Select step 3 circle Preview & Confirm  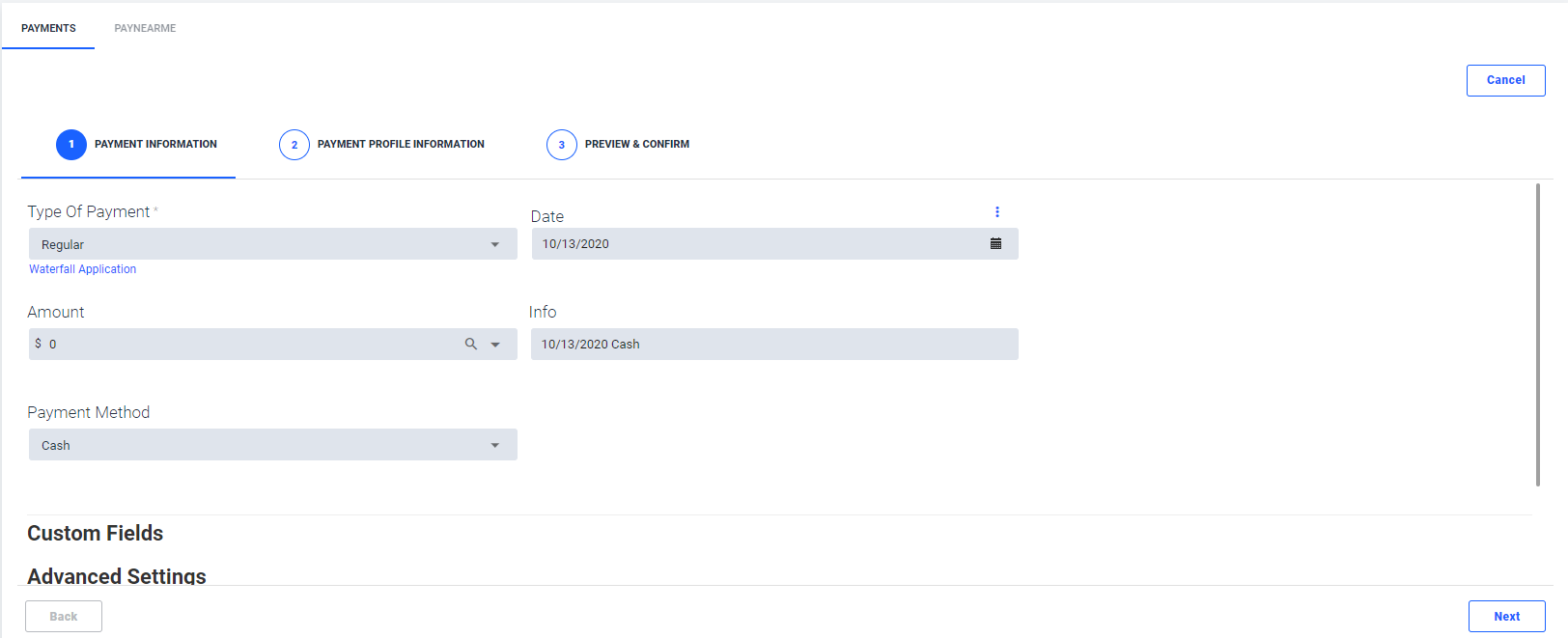pyautogui.click(x=562, y=145)
